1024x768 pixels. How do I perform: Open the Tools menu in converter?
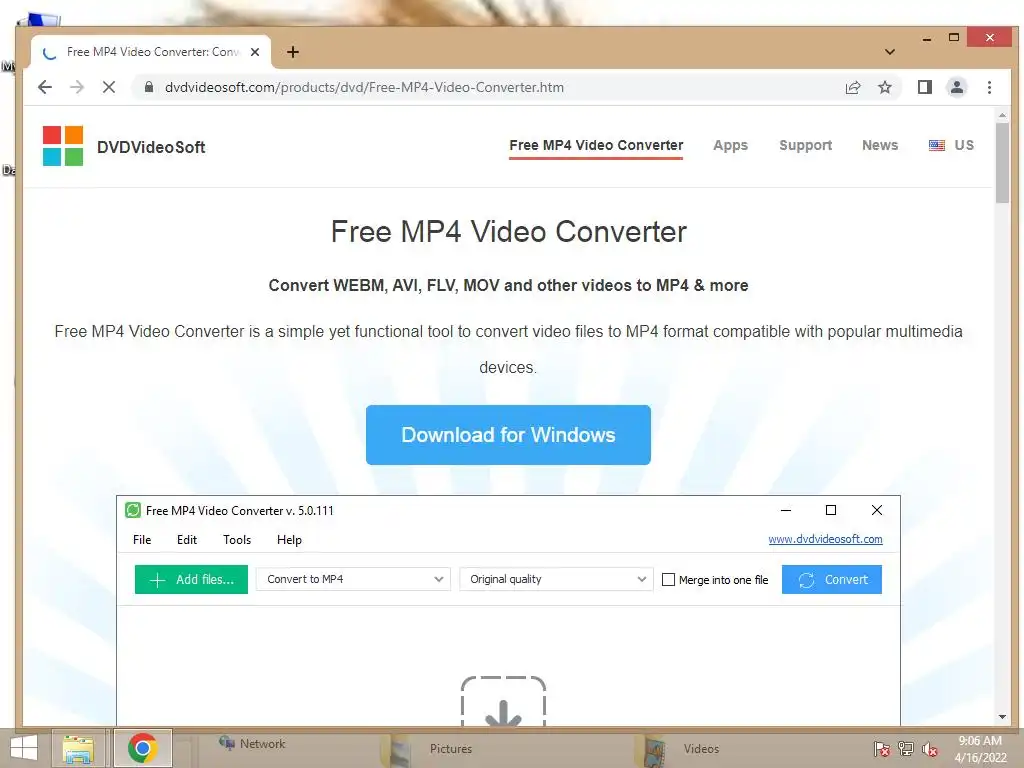[237, 539]
